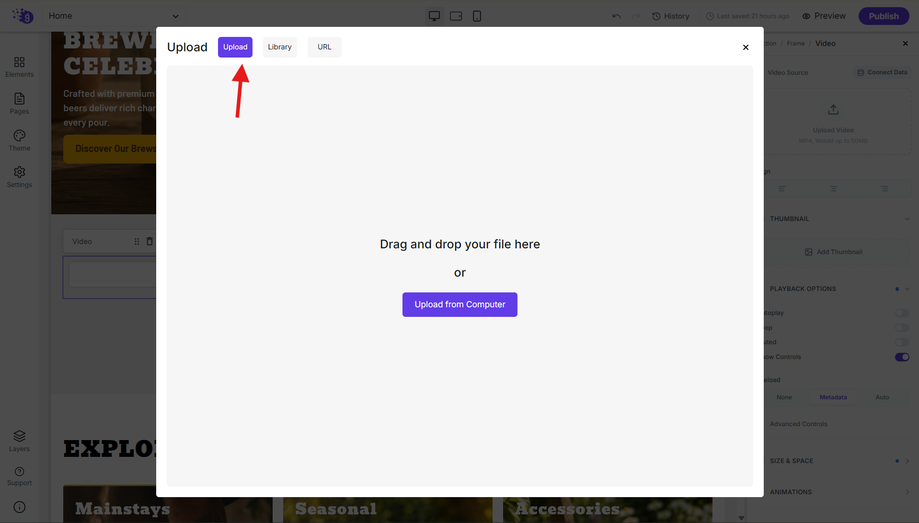Click the drag handle on Video element
This screenshot has width=919, height=523.
[x=137, y=242]
